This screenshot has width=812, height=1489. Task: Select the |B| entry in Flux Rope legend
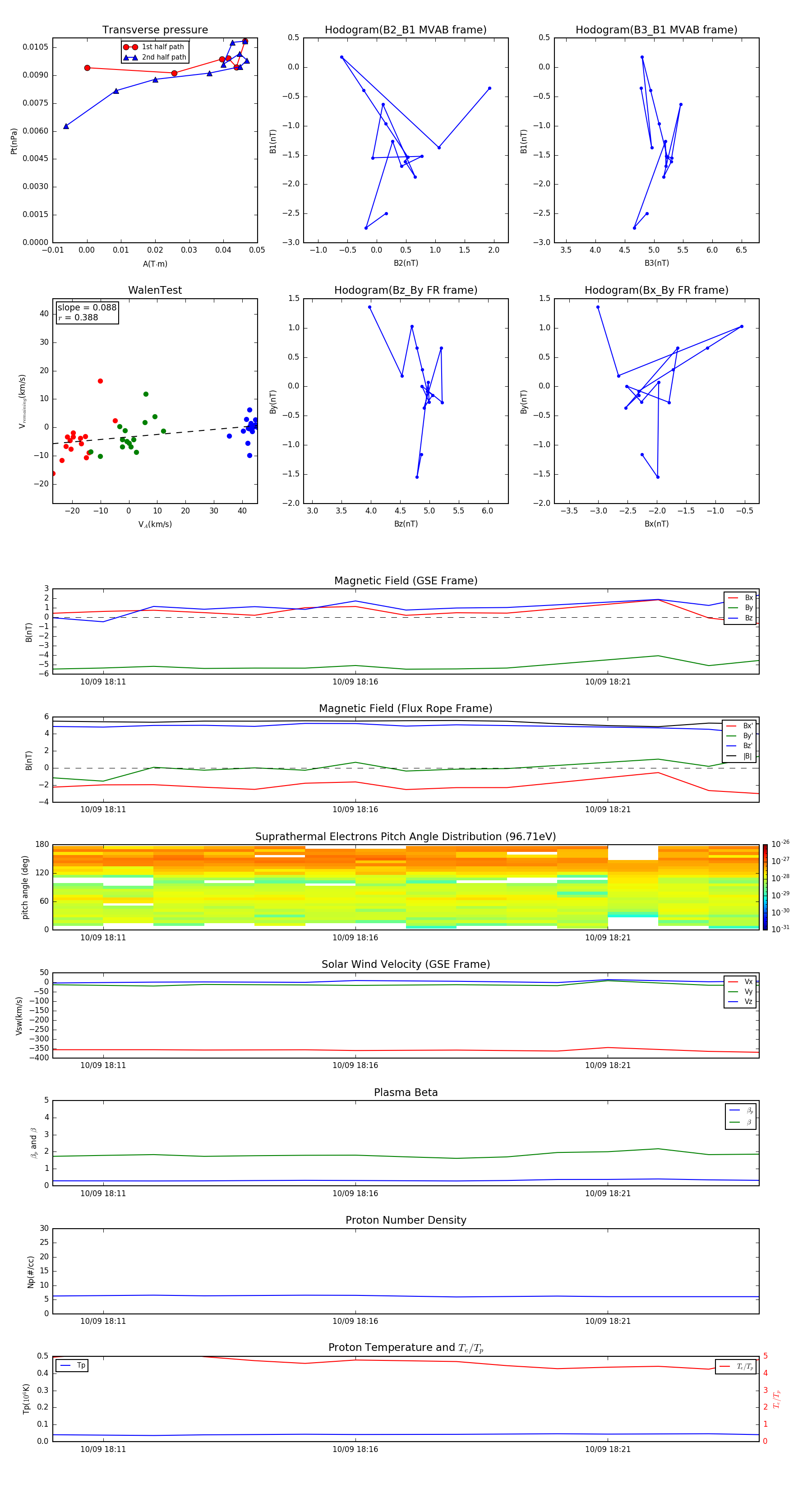tap(740, 756)
